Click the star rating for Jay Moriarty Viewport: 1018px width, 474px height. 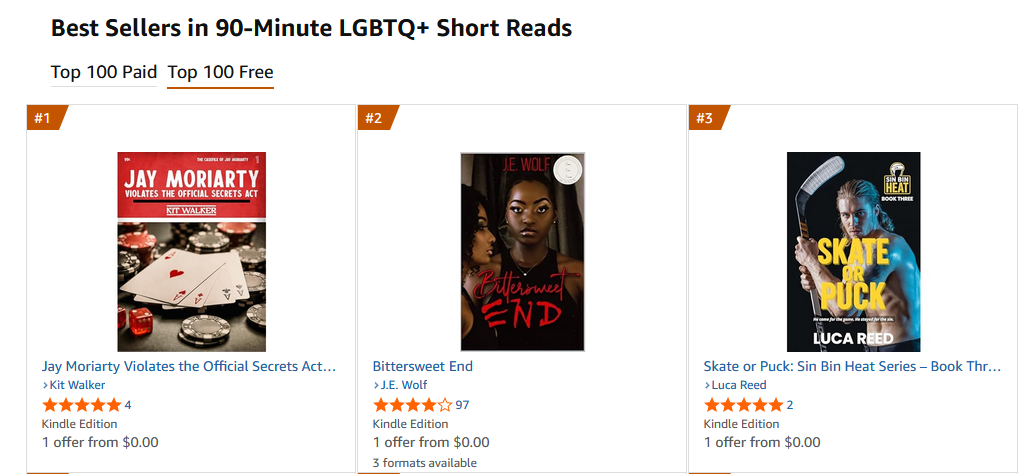81,405
